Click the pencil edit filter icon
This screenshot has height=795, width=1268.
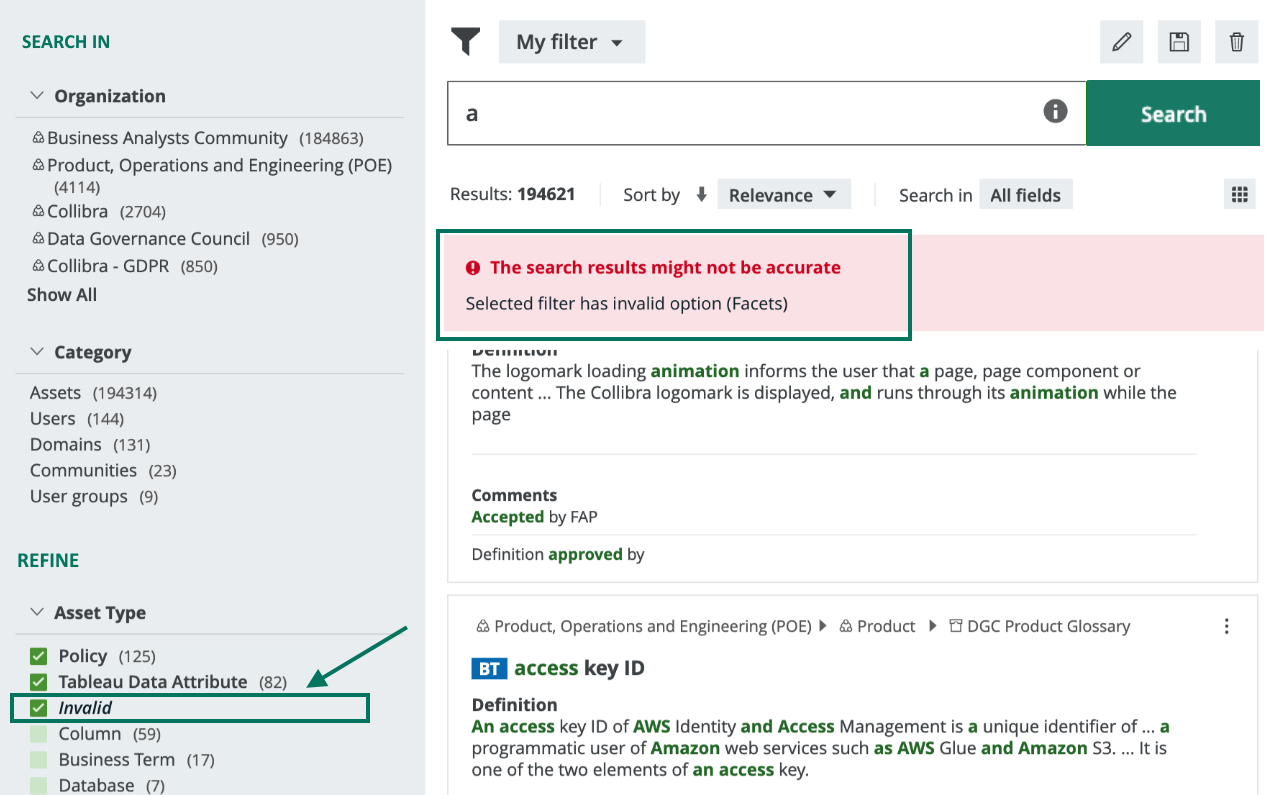pyautogui.click(x=1122, y=42)
